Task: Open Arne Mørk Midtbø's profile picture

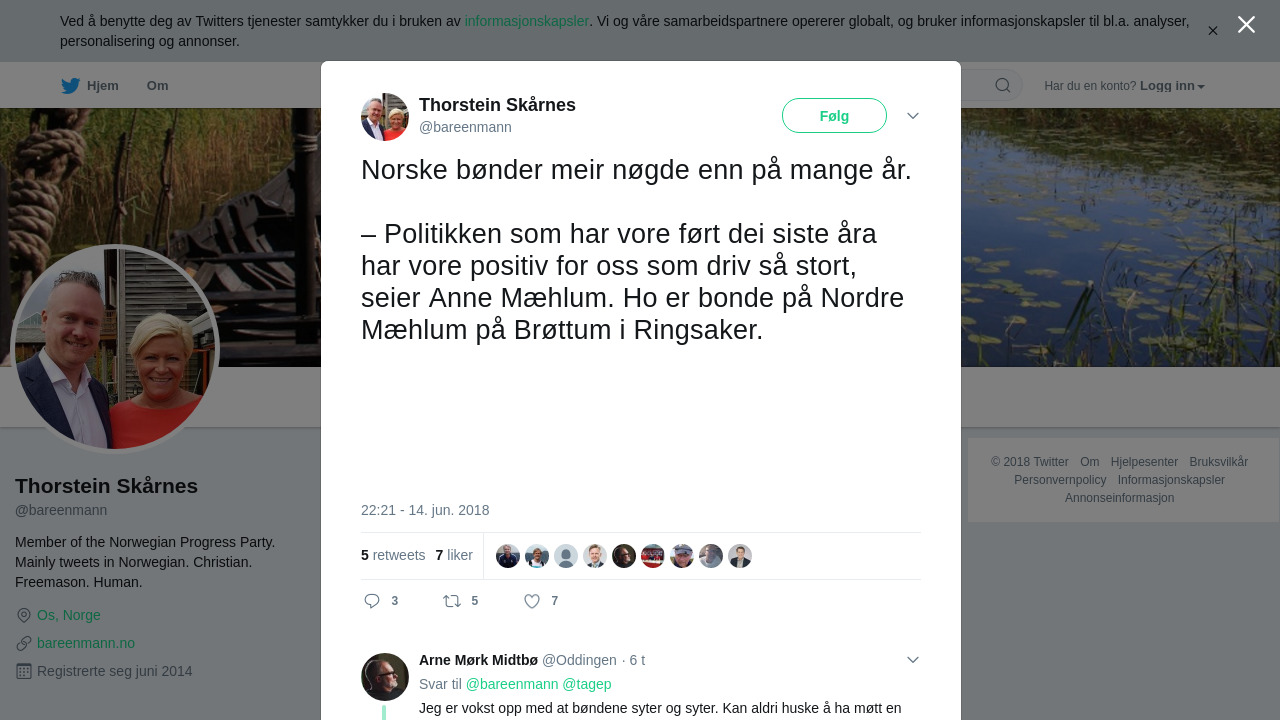Action: coord(385,677)
